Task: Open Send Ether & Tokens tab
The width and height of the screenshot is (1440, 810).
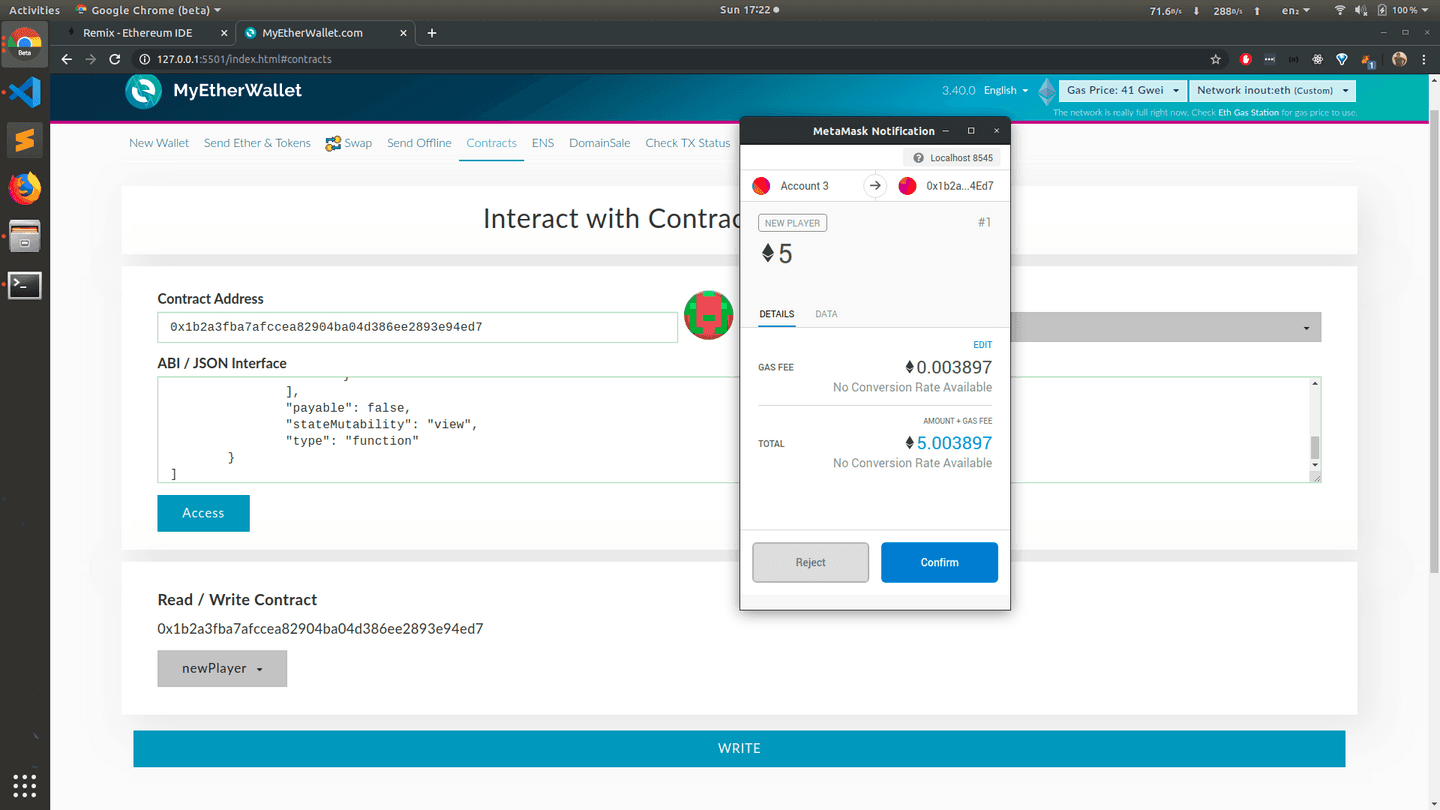Action: tap(257, 143)
